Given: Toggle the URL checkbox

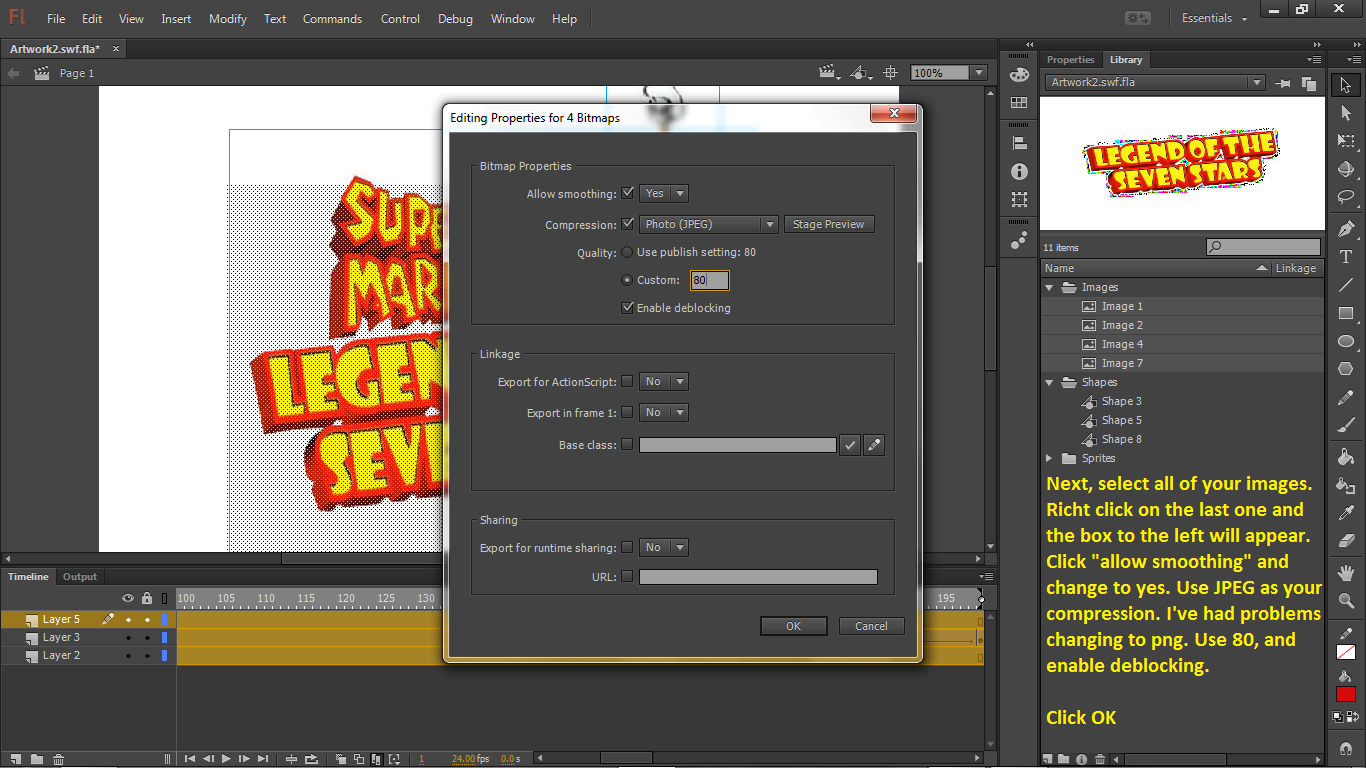Looking at the screenshot, I should point(627,577).
